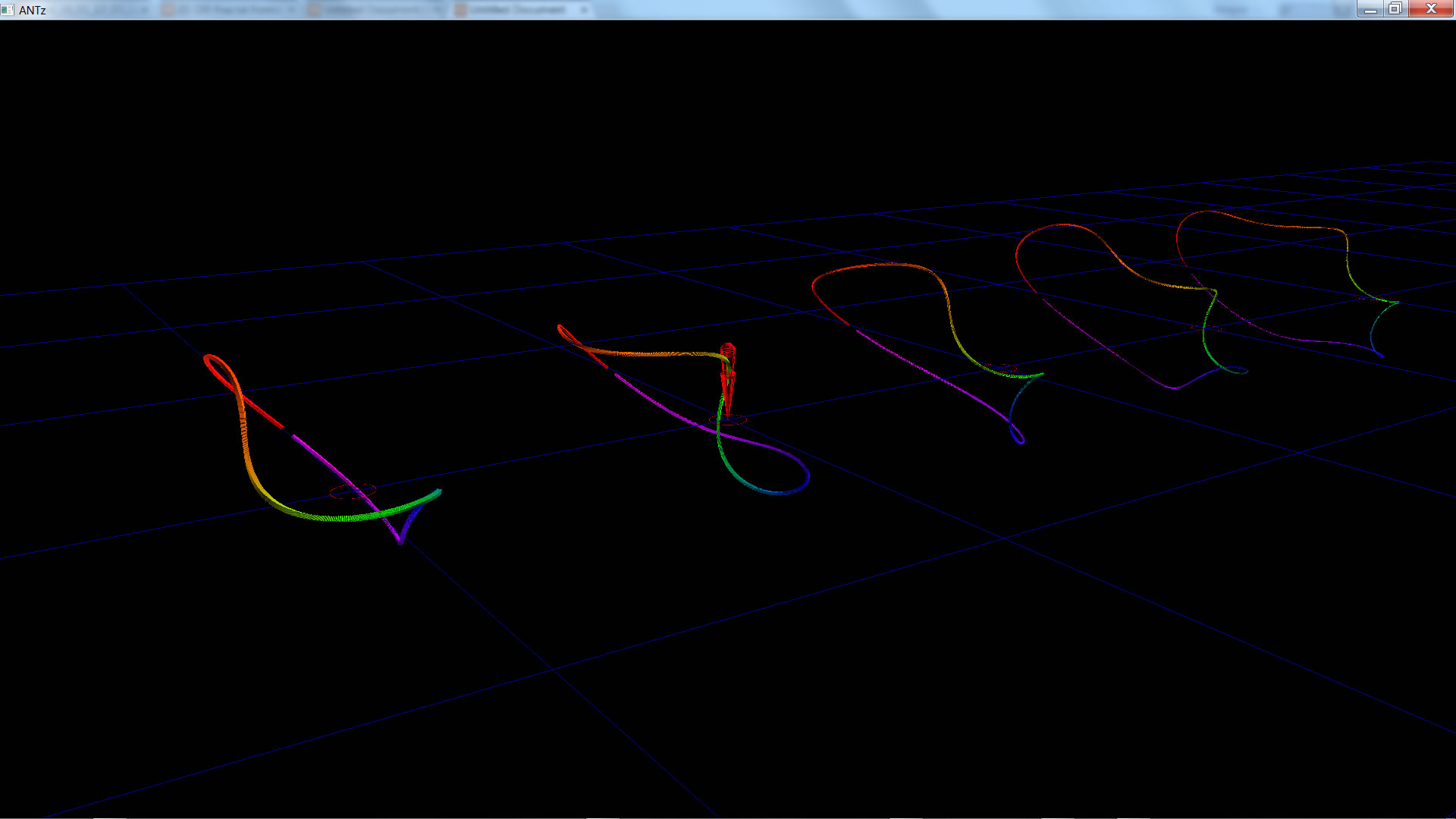Click the purple pointed tip of leftmost curve
Image resolution: width=1456 pixels, height=819 pixels.
tap(400, 541)
